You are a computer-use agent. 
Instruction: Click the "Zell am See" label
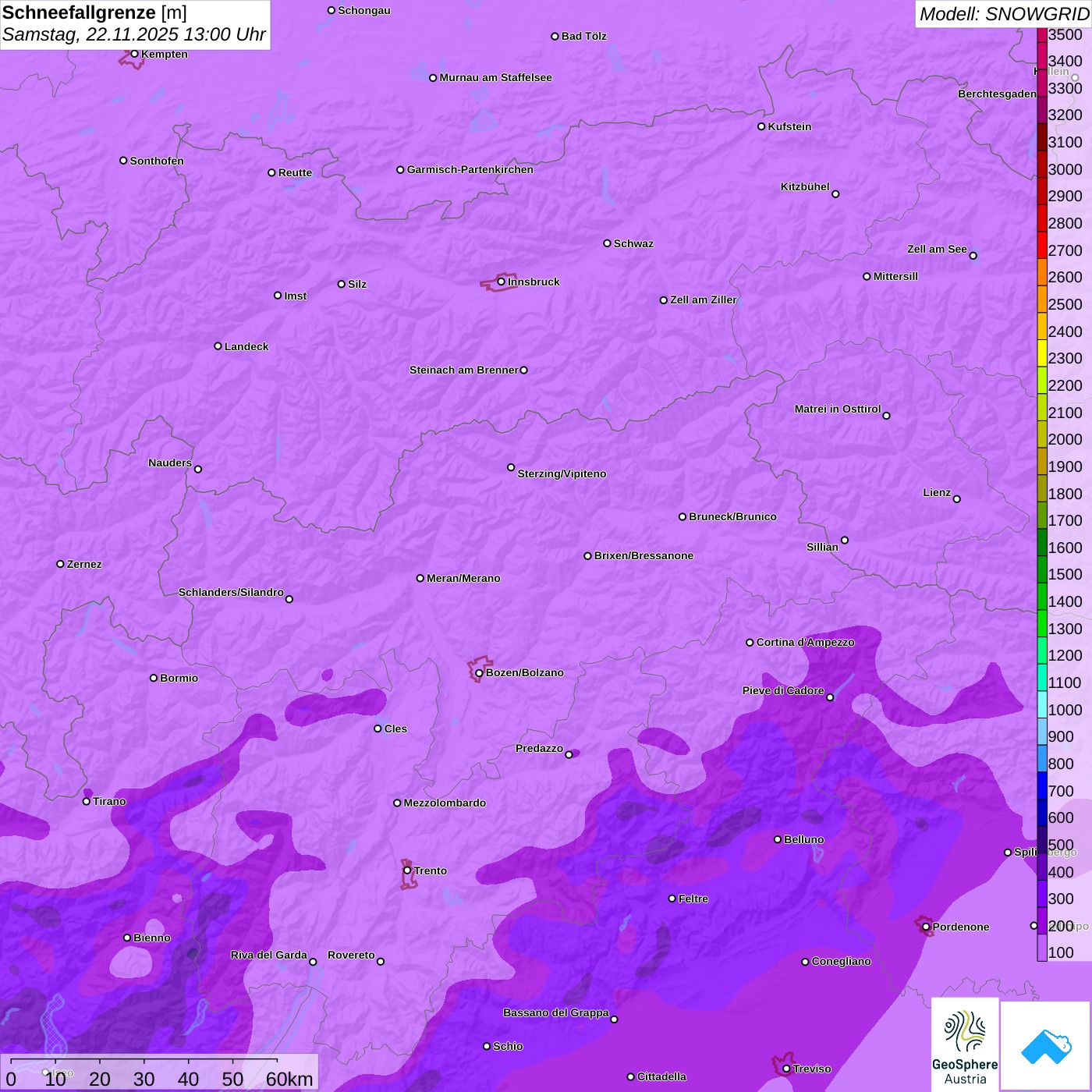[x=937, y=249]
